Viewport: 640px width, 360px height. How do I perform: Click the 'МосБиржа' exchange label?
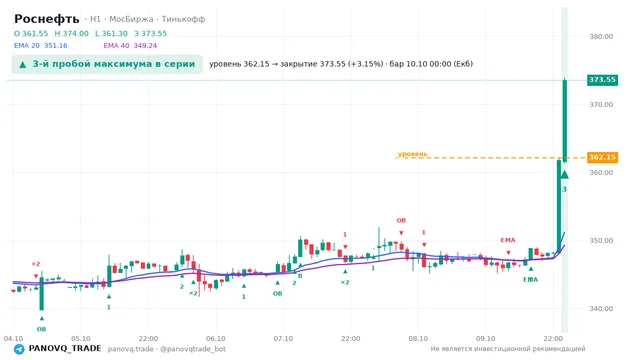[x=131, y=19]
